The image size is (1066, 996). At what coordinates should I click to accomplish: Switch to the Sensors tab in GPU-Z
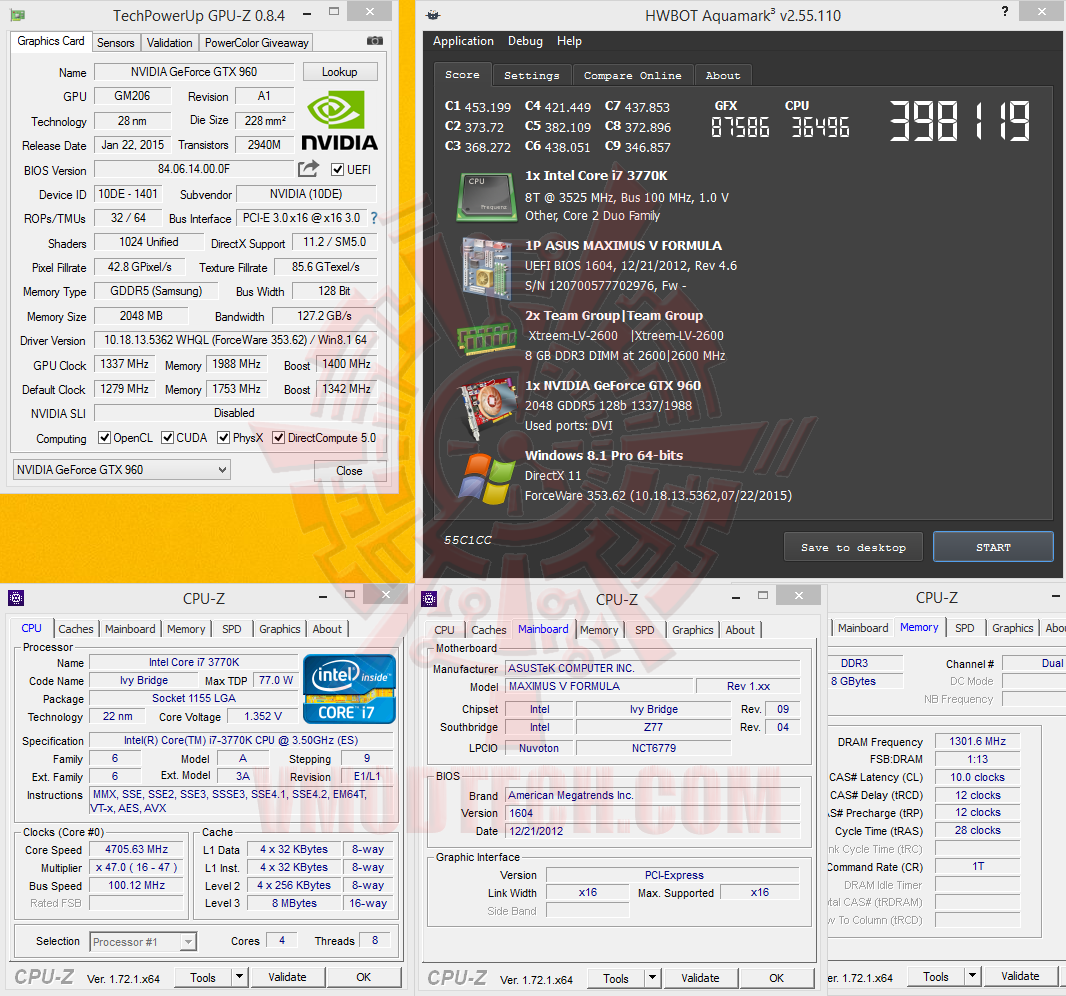point(116,43)
